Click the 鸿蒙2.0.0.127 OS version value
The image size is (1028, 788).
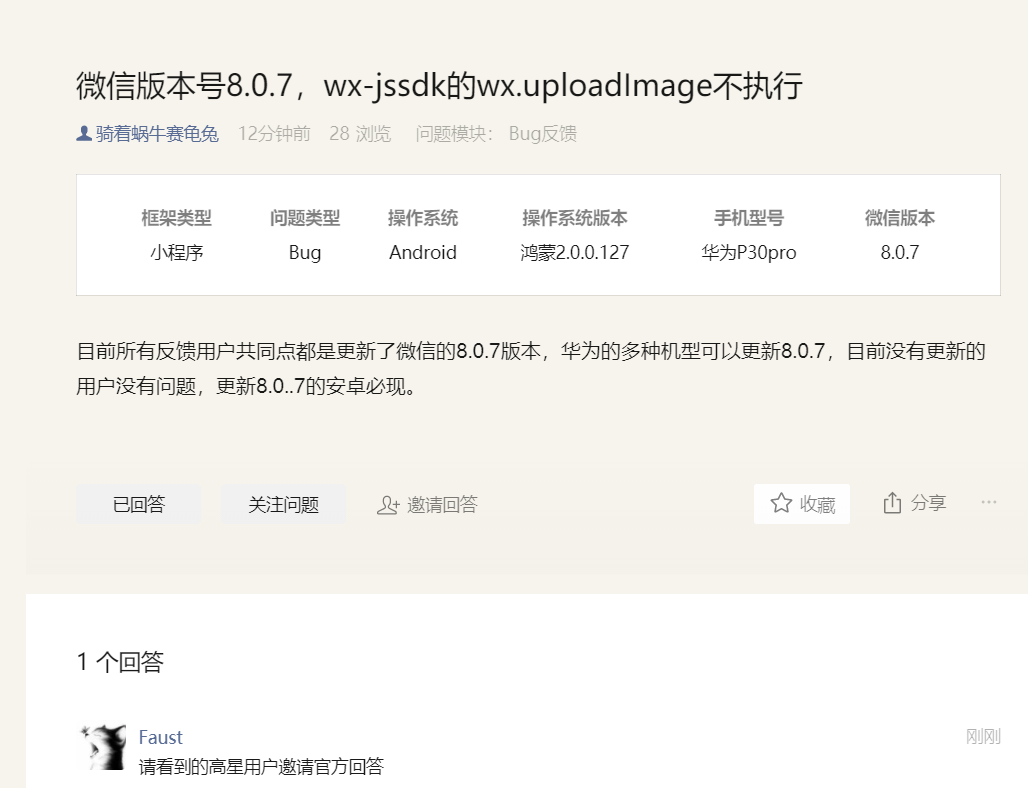pyautogui.click(x=575, y=252)
